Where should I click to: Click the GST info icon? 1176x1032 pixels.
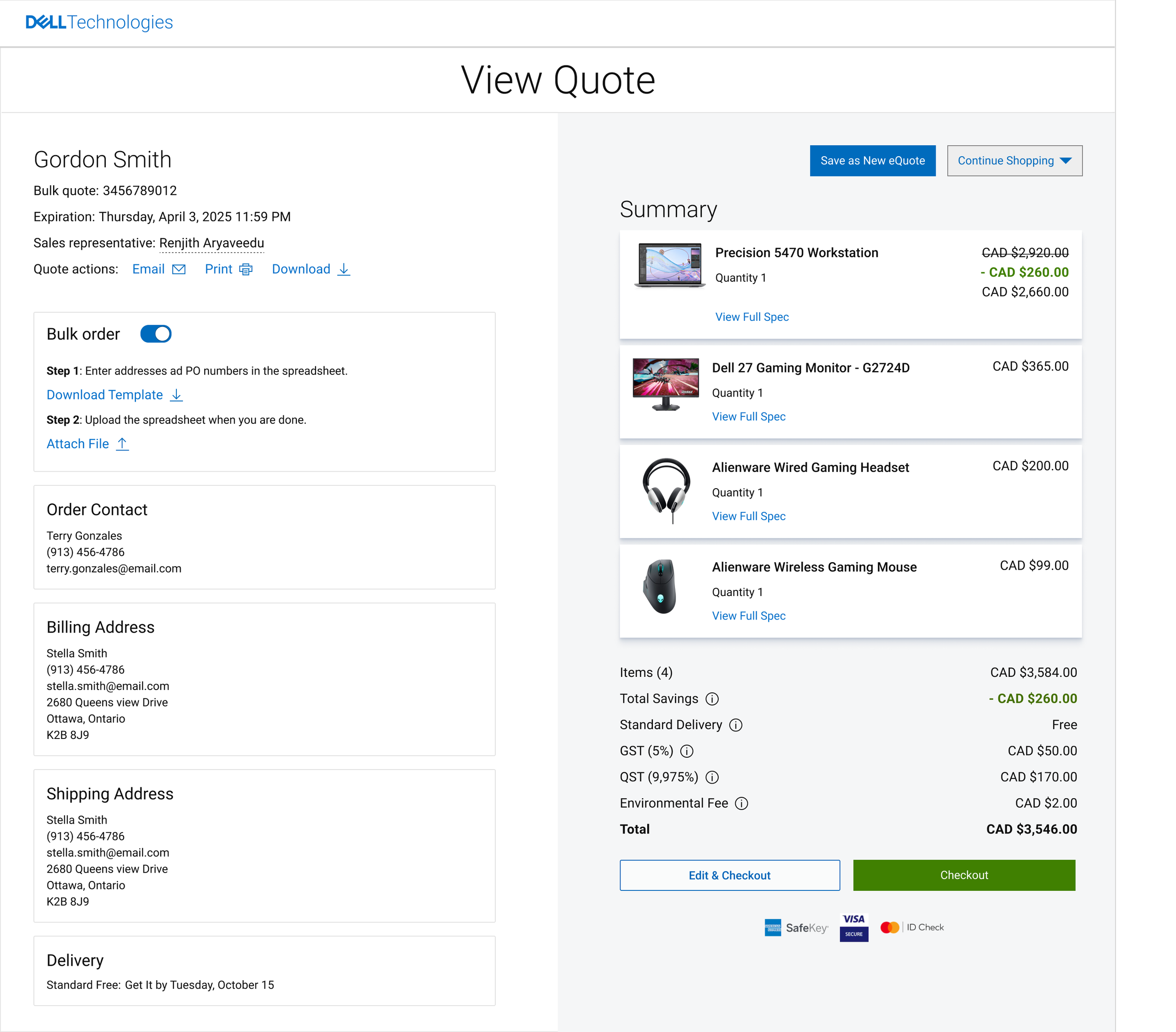click(686, 751)
